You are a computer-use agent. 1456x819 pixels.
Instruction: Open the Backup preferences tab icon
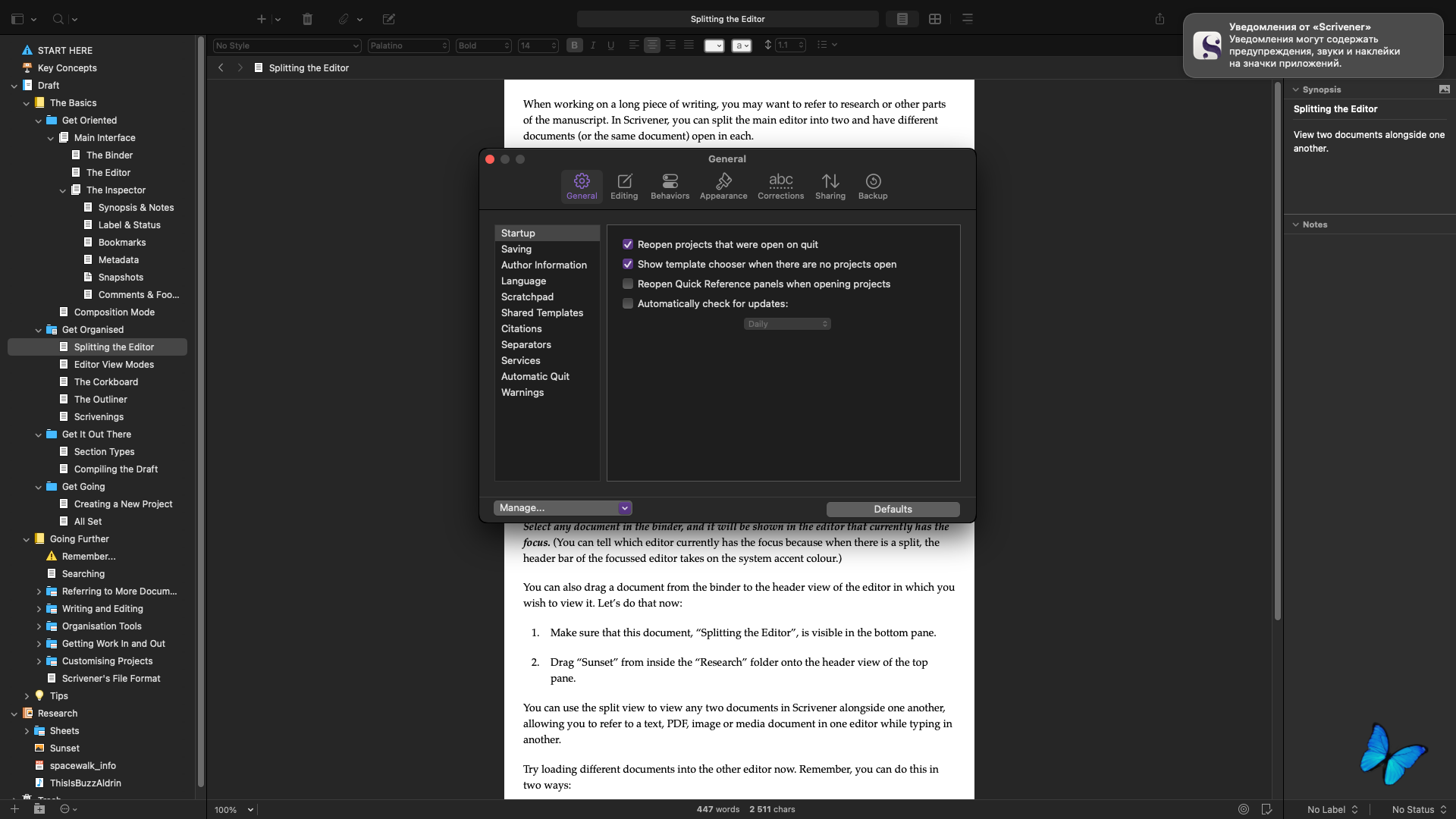coord(873,186)
